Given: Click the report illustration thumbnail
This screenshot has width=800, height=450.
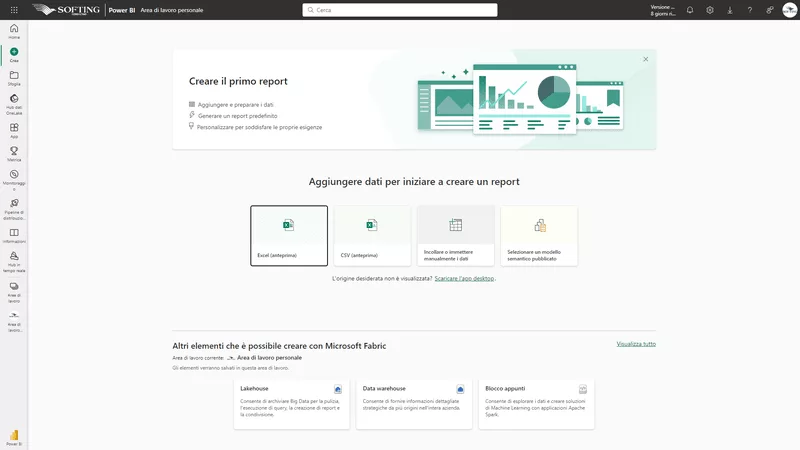Looking at the screenshot, I should click(520, 98).
